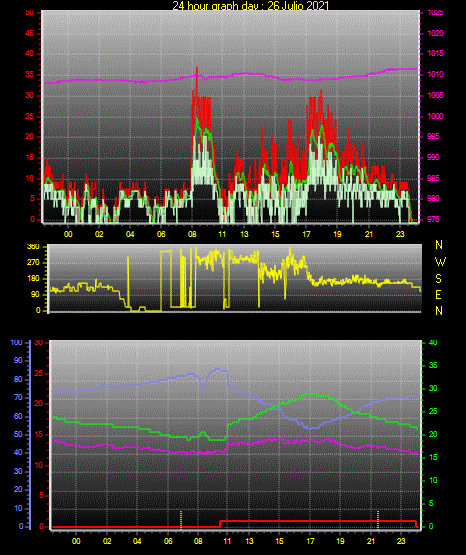Click the 270 label on wind direction axis
Viewport: 466px width, 555px height.
(x=33, y=263)
